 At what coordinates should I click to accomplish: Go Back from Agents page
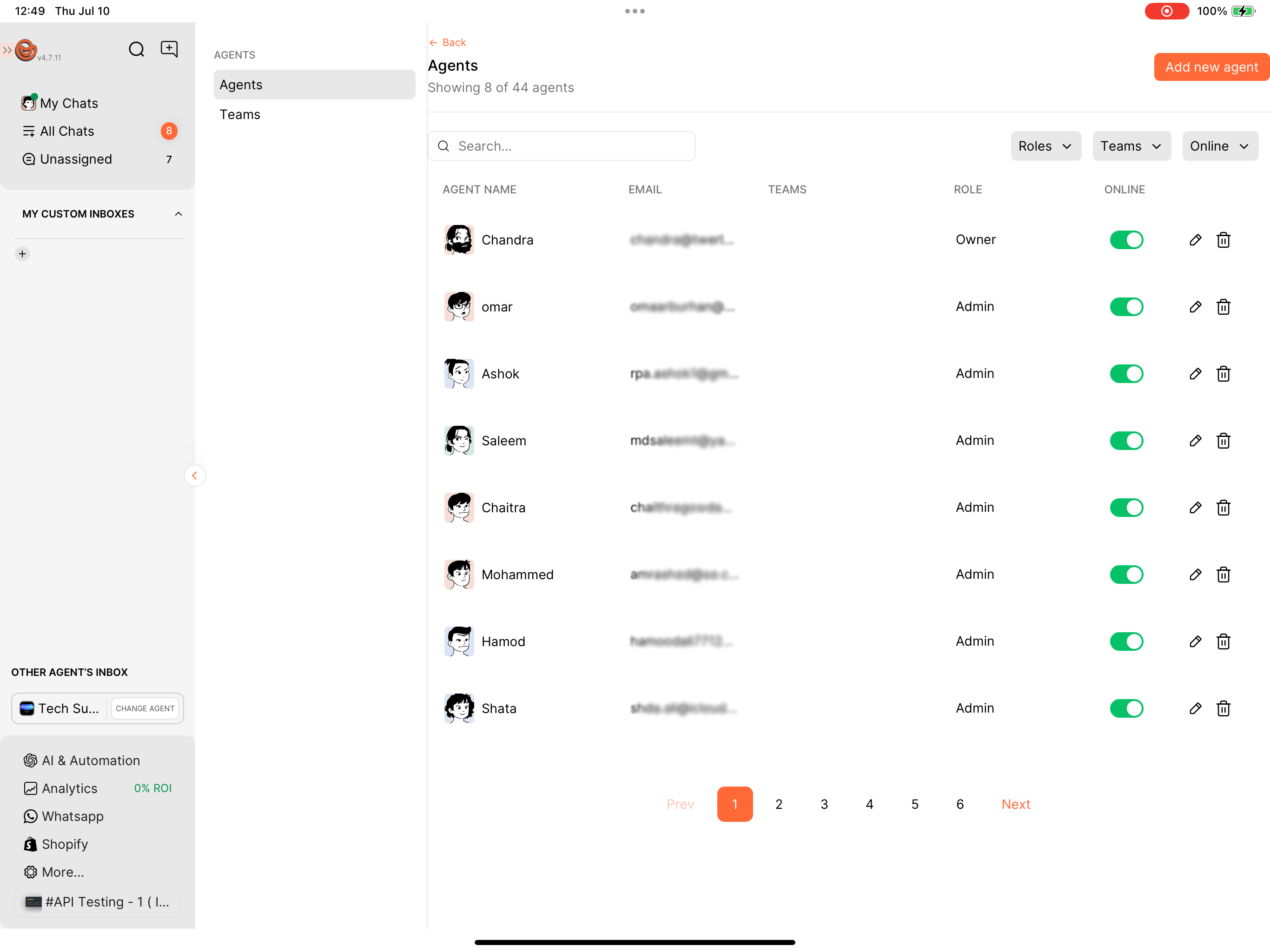click(x=447, y=42)
